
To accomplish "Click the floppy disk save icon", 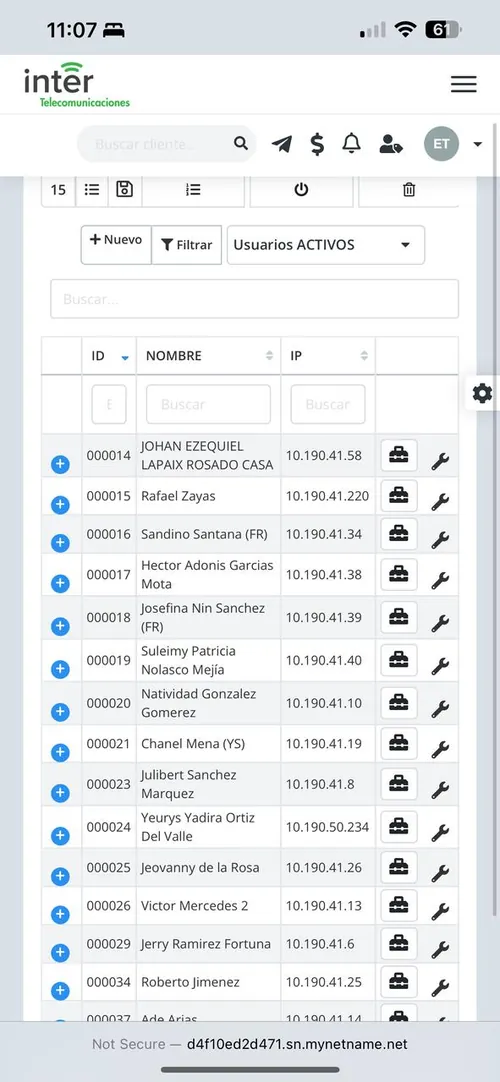I will [x=124, y=190].
